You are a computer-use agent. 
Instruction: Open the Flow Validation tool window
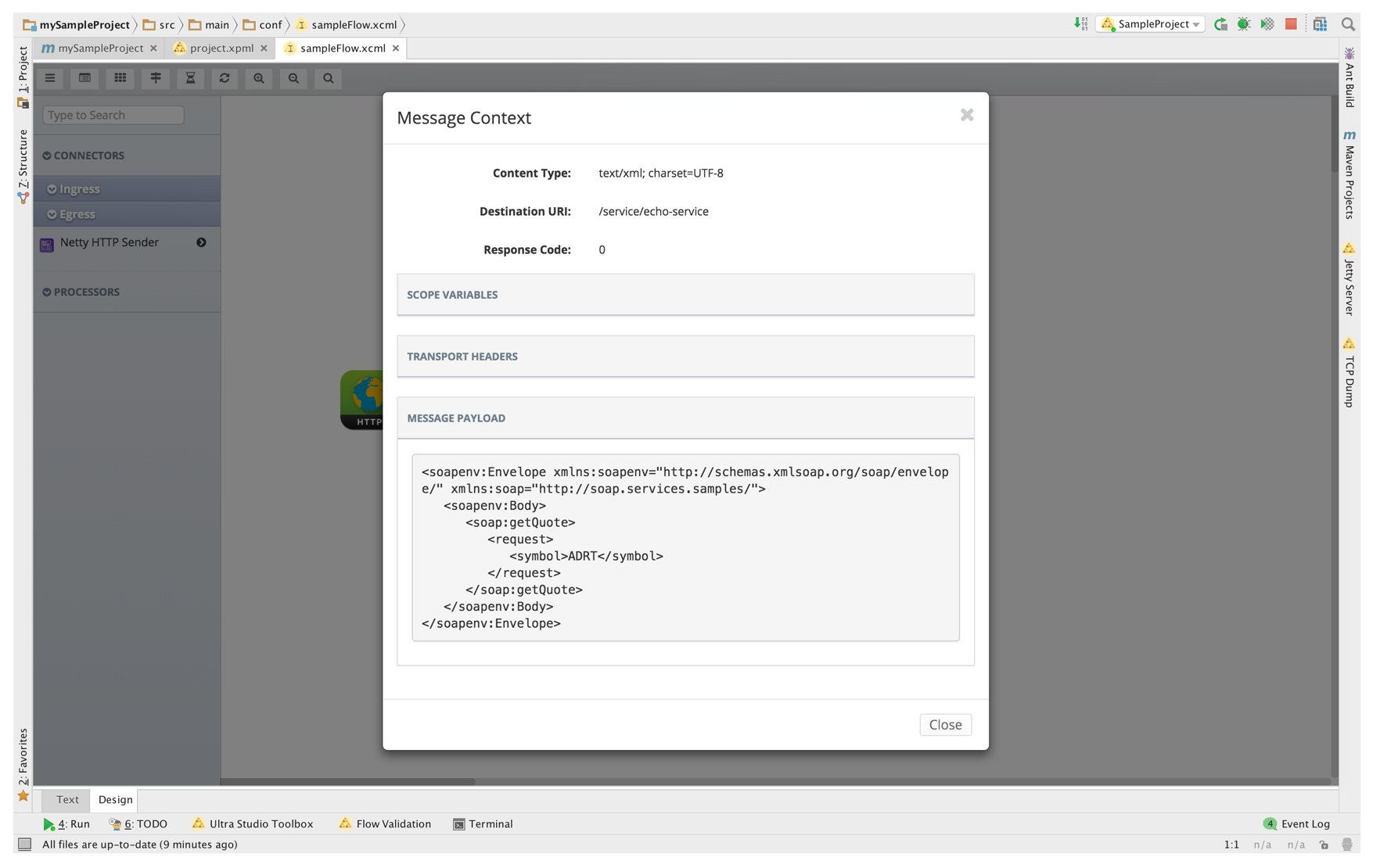[x=385, y=824]
